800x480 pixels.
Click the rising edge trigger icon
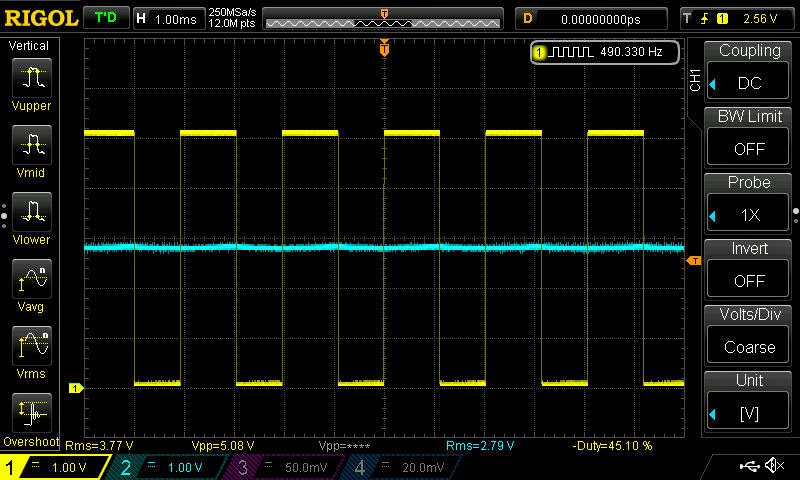click(x=705, y=19)
